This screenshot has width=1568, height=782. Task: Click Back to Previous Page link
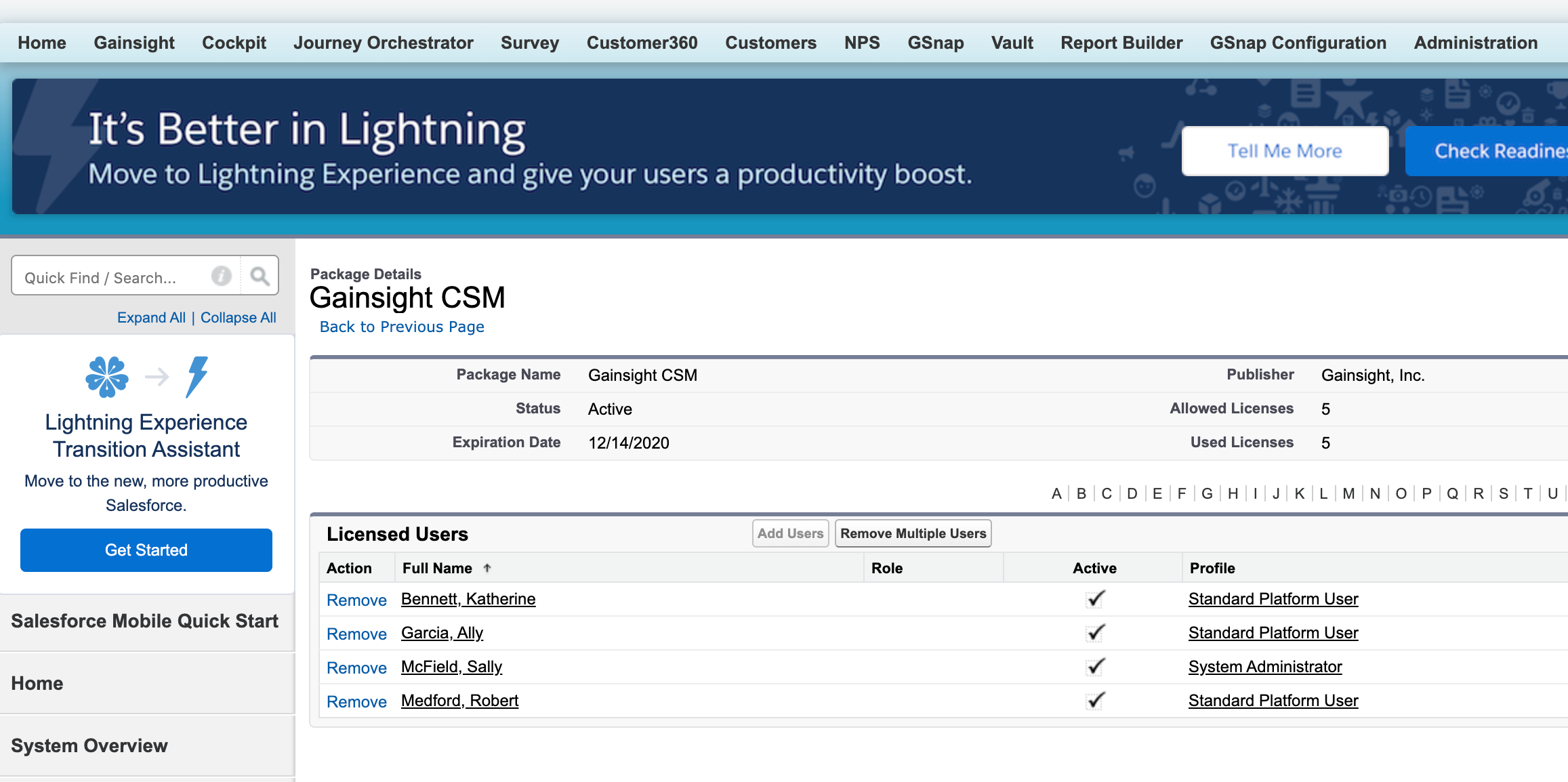click(x=402, y=327)
